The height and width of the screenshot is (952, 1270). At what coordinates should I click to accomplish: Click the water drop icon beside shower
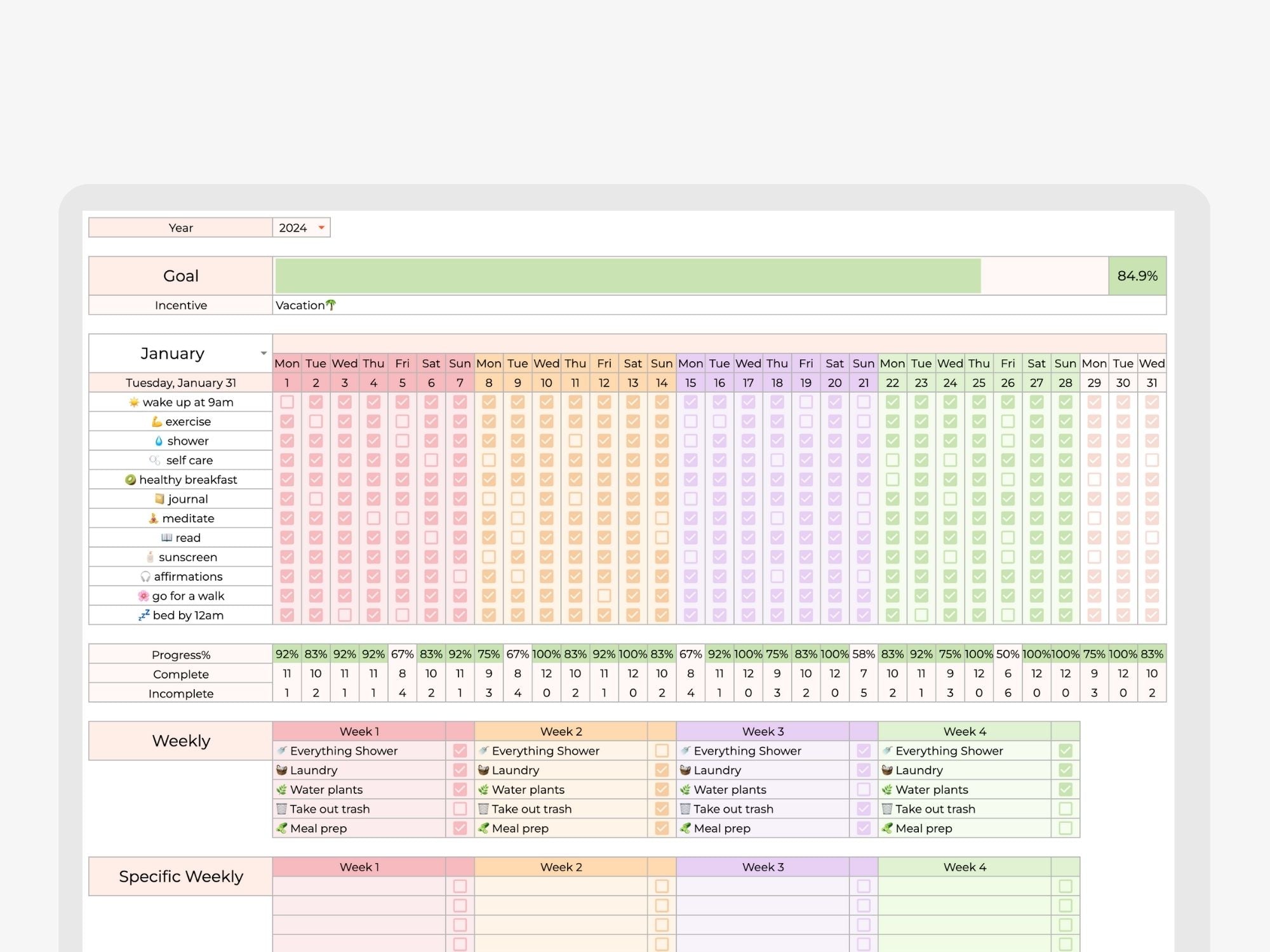[x=159, y=441]
